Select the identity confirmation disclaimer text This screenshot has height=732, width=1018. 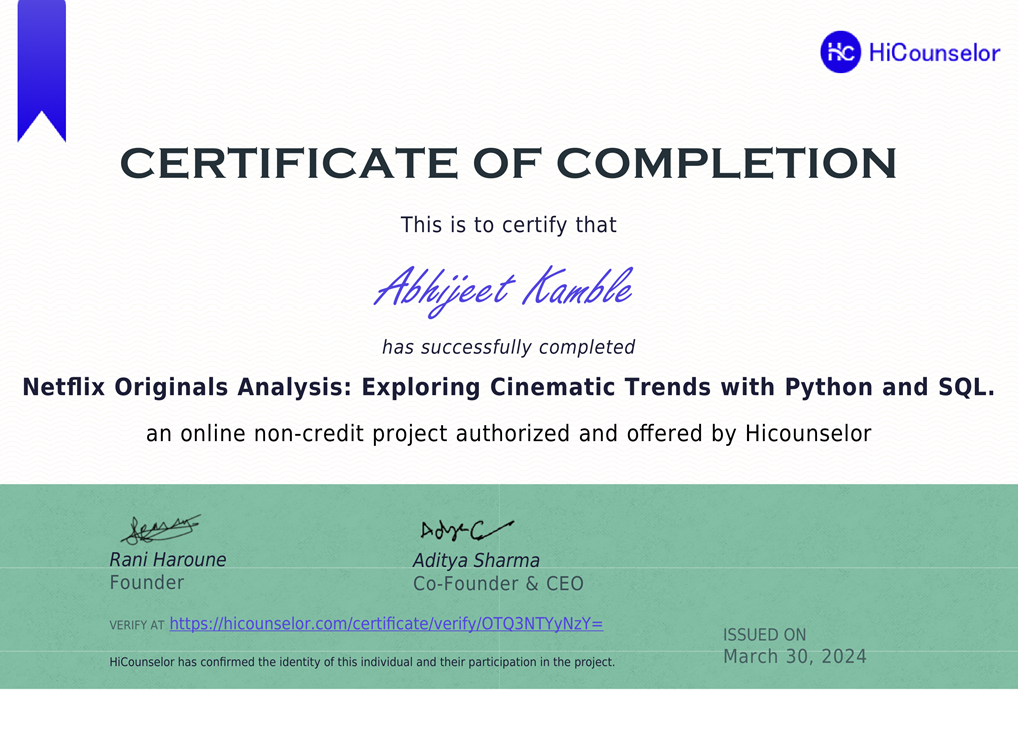[363, 661]
